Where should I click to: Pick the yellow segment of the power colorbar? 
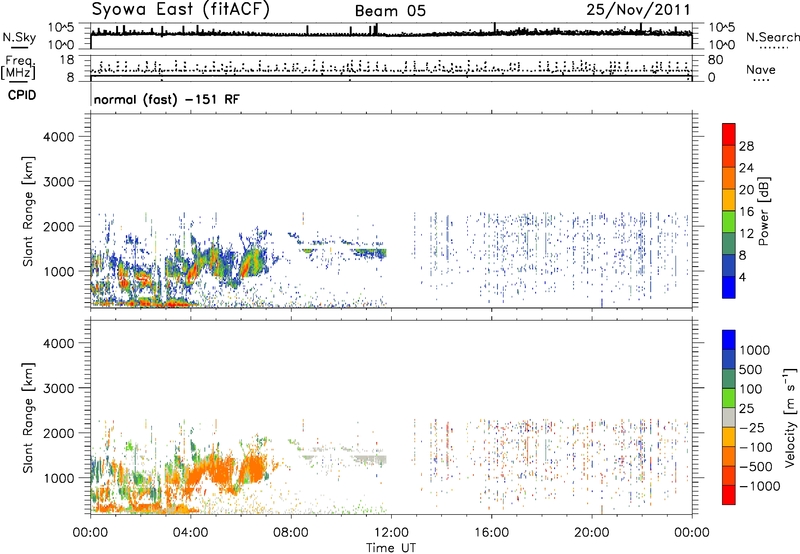click(729, 200)
